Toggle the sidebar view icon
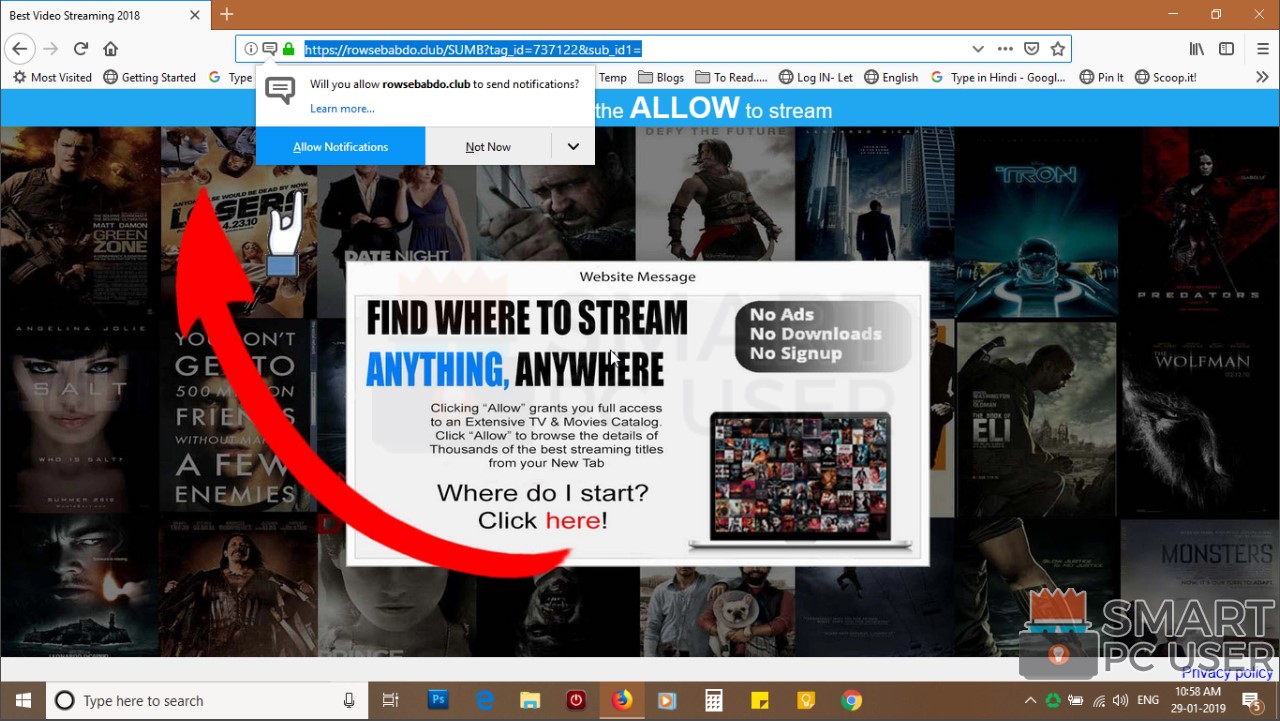This screenshot has width=1280, height=721. (1225, 49)
